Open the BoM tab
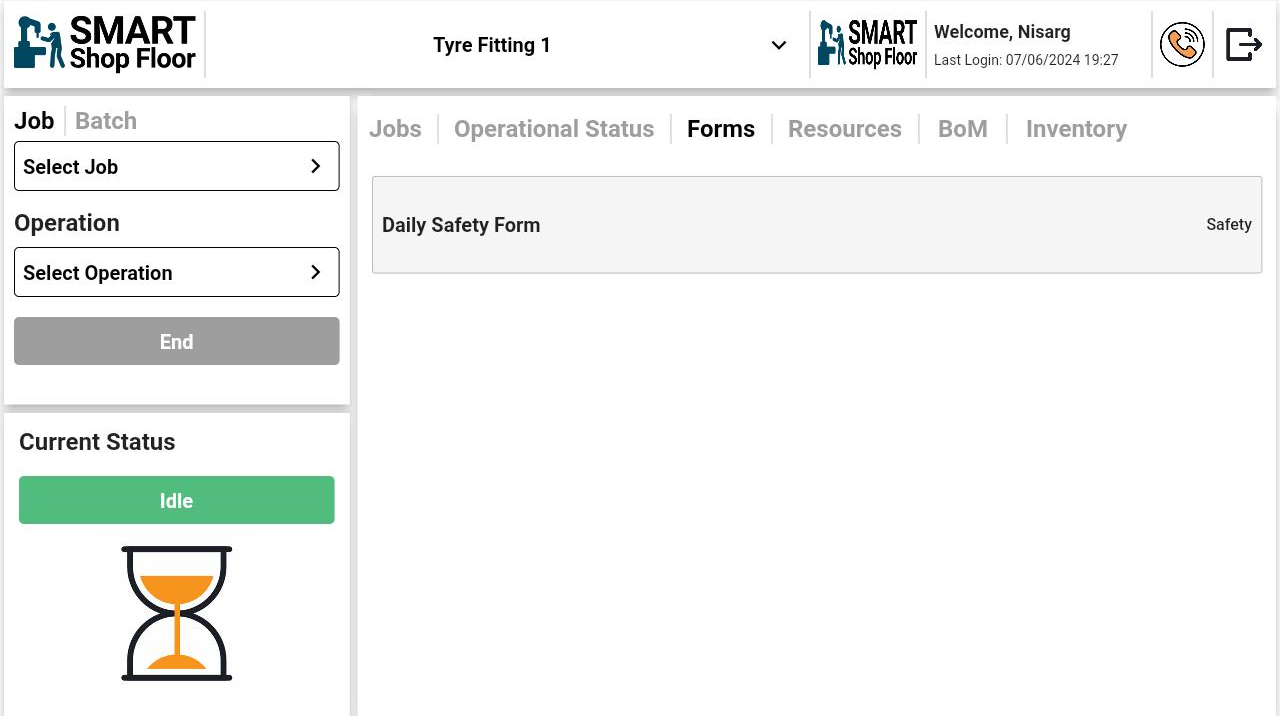 point(962,129)
